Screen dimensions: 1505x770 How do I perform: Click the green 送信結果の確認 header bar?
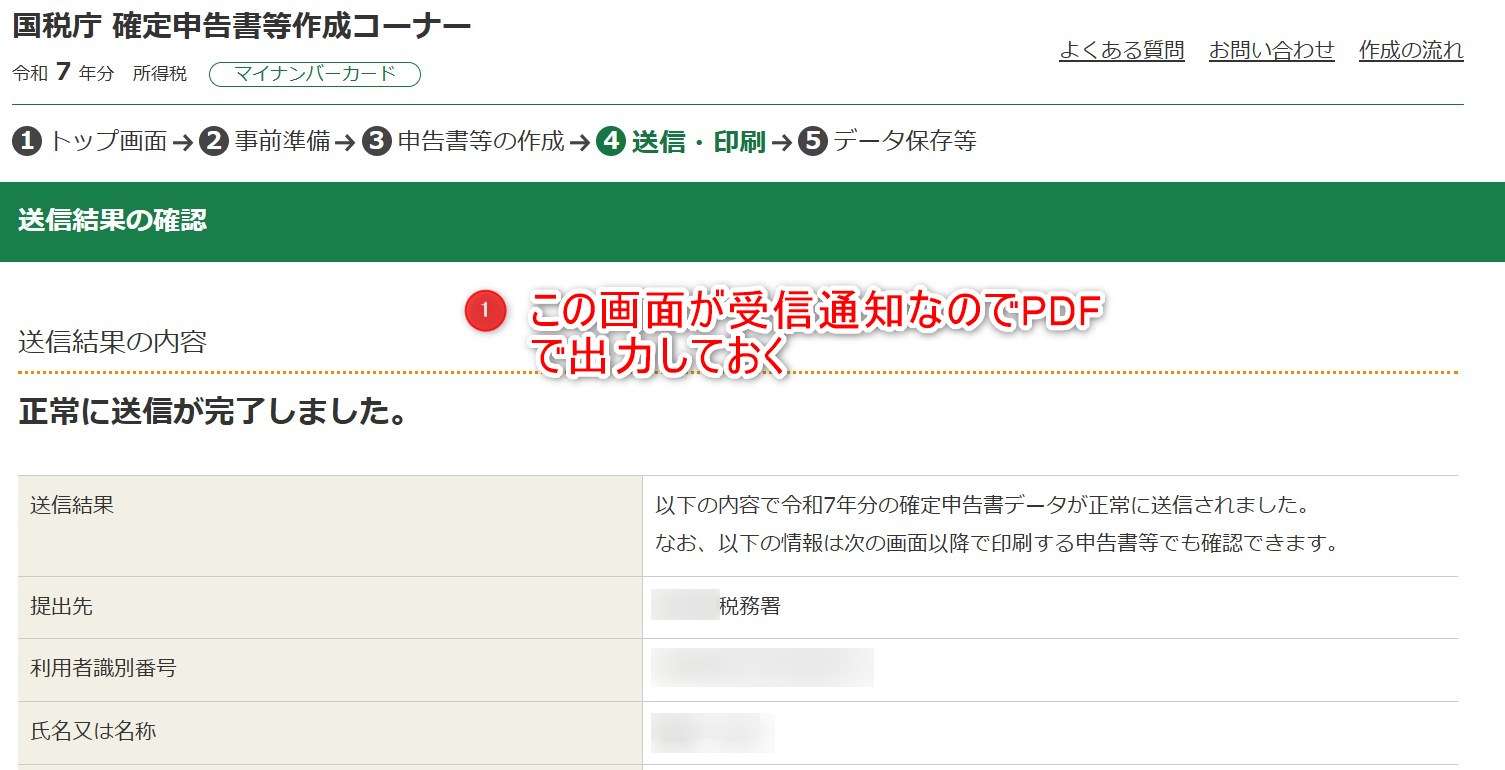pos(752,221)
